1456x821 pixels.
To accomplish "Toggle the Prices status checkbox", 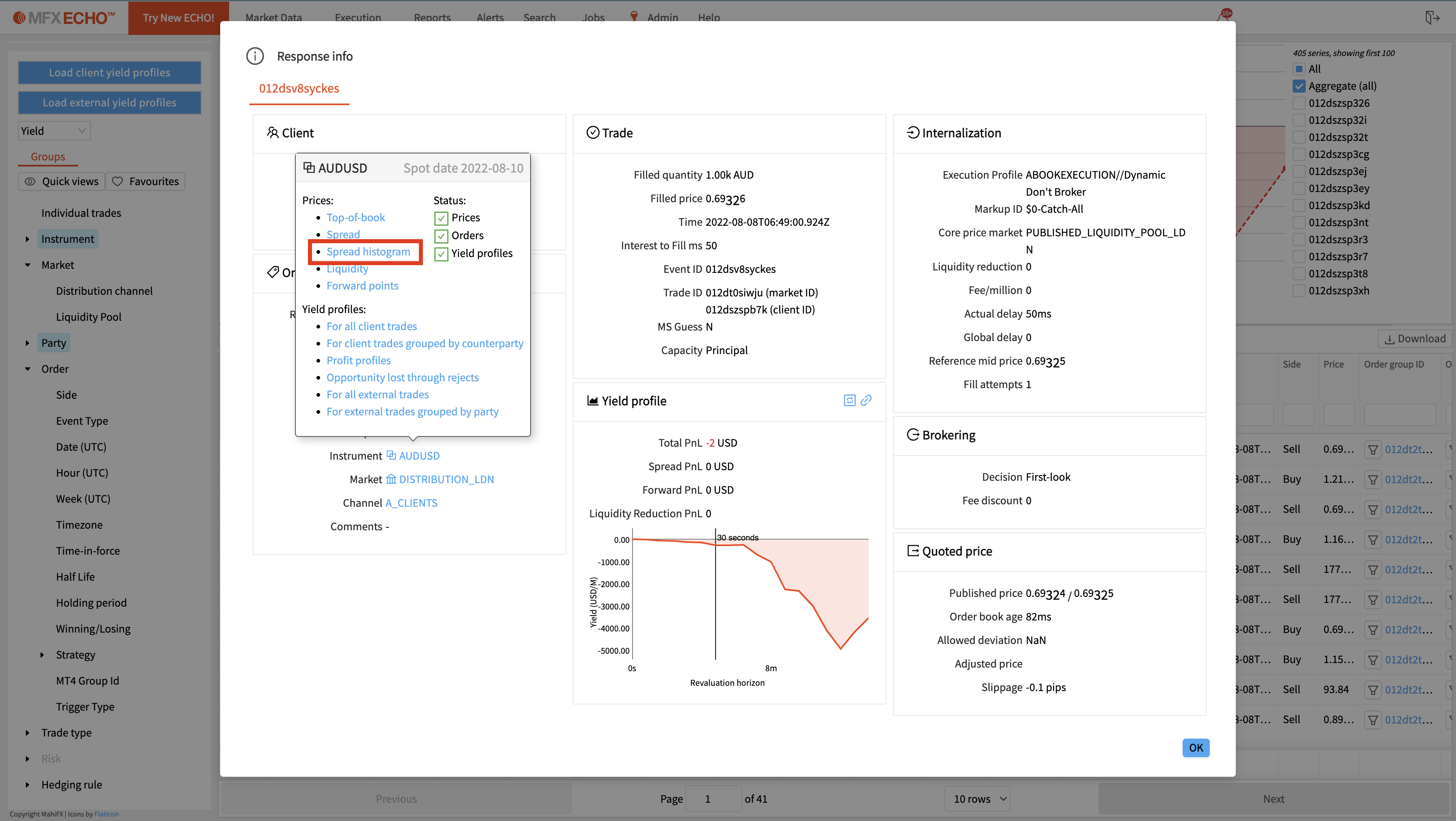I will 441,218.
